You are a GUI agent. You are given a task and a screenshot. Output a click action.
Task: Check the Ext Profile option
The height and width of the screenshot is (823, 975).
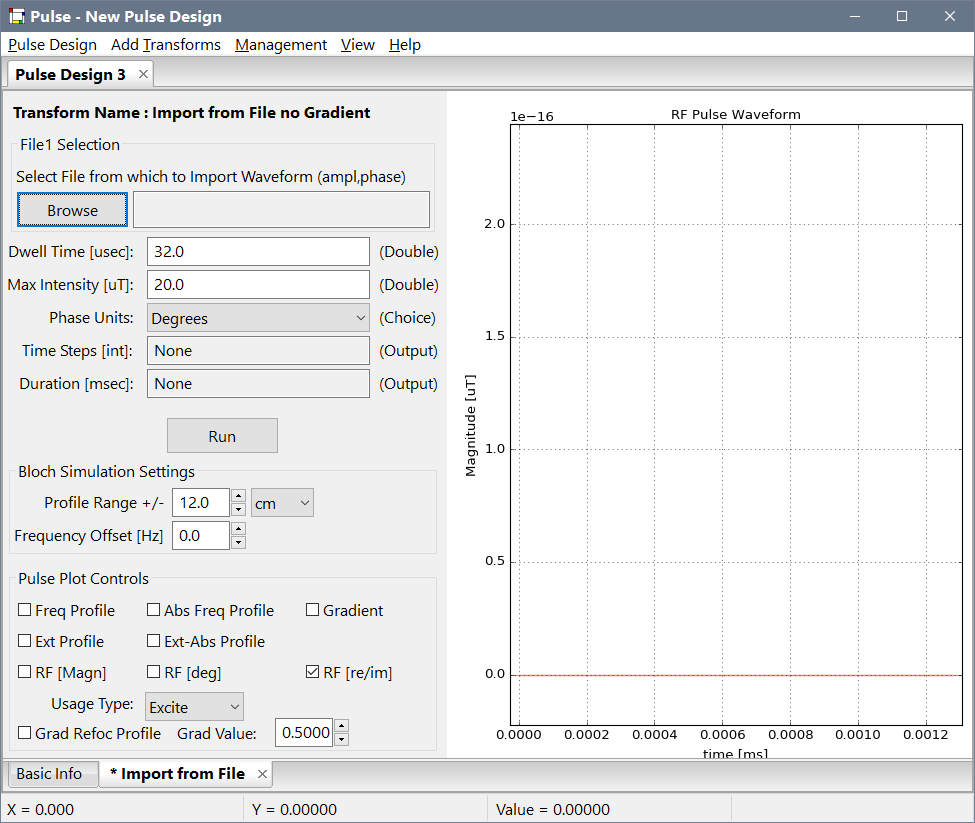[x=25, y=641]
